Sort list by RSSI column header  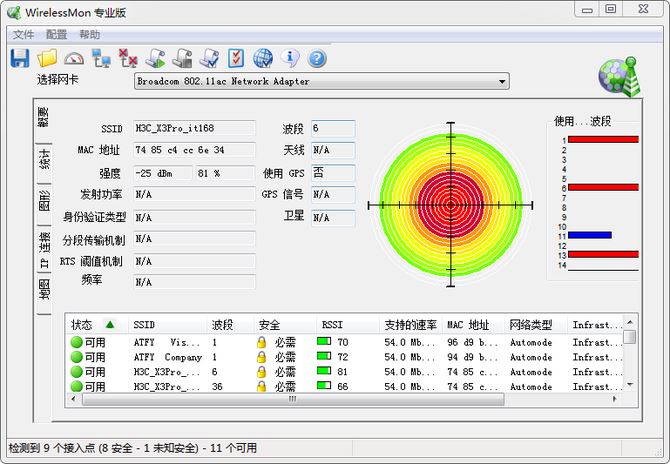pyautogui.click(x=348, y=325)
